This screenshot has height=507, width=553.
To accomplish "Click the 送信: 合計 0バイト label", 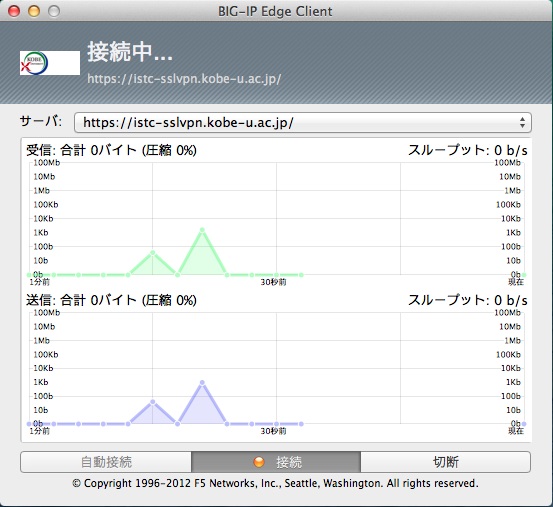I will [x=111, y=300].
